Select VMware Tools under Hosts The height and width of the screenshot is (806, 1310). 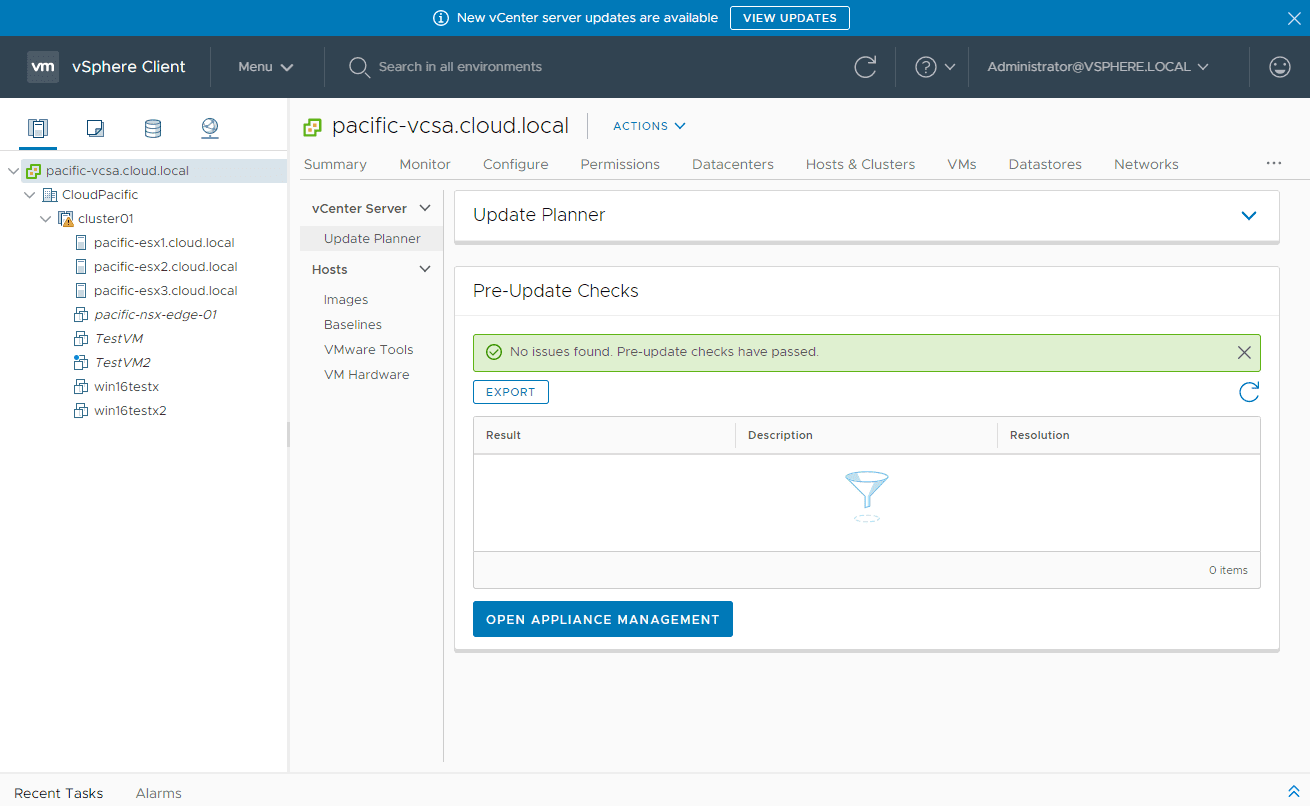368,350
